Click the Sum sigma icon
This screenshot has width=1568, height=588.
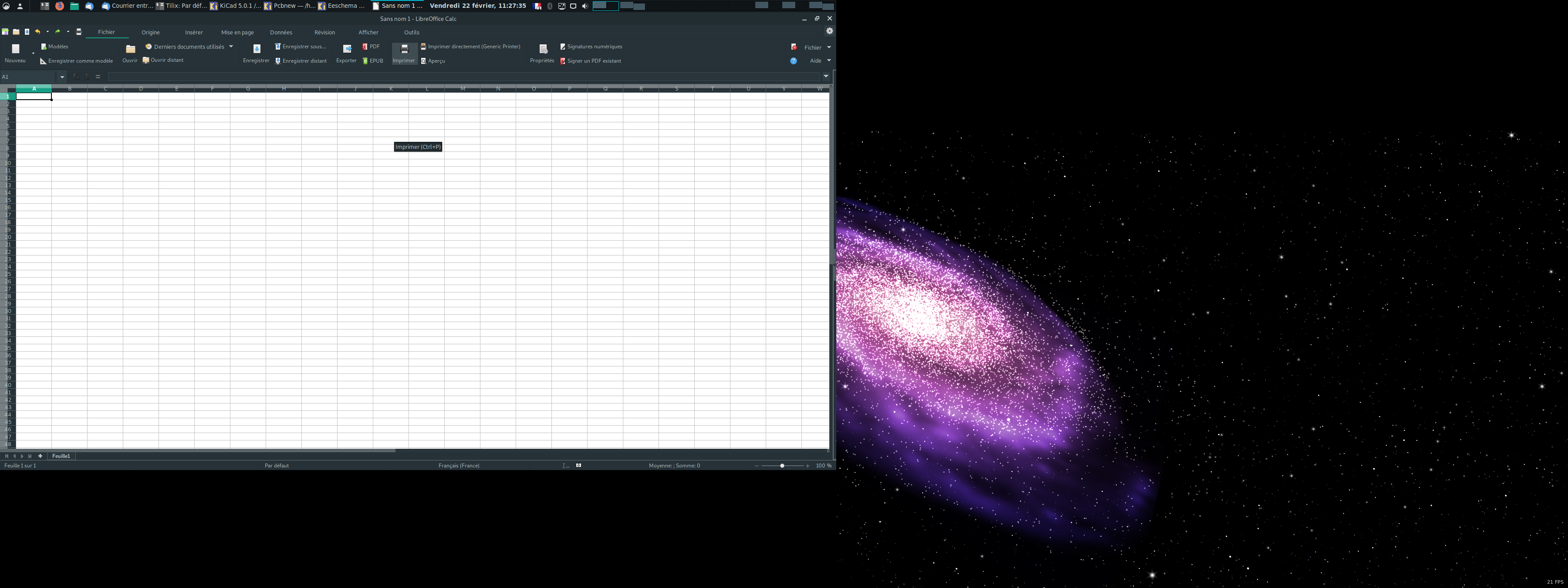point(87,77)
